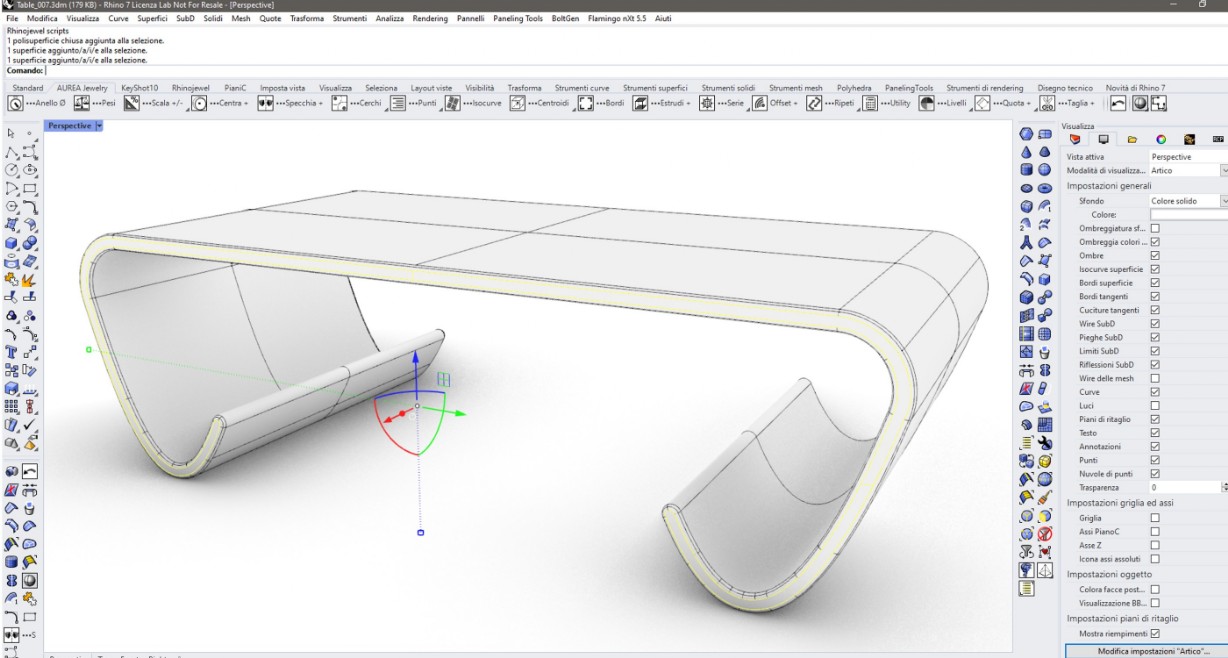
Task: Open the Rendering menu
Action: coord(429,19)
